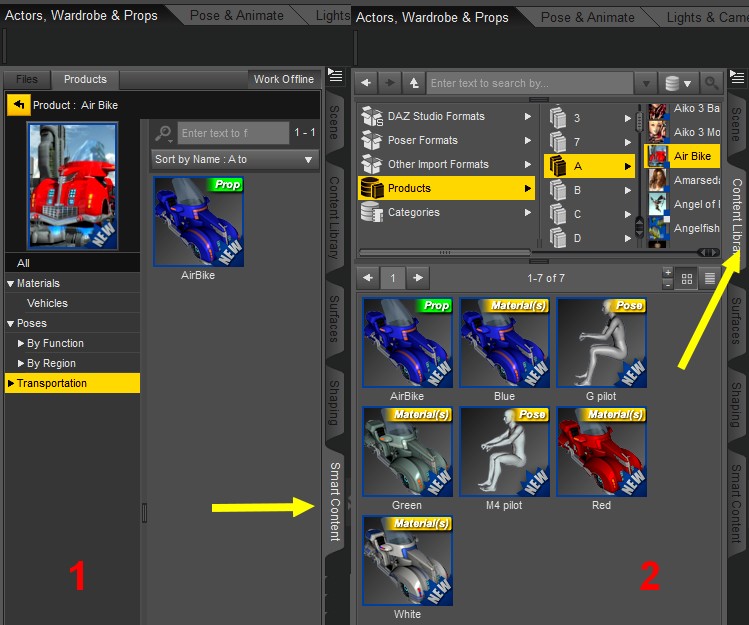Open Pose & Animate tab in Smart Content window
The height and width of the screenshot is (625, 749).
[236, 15]
